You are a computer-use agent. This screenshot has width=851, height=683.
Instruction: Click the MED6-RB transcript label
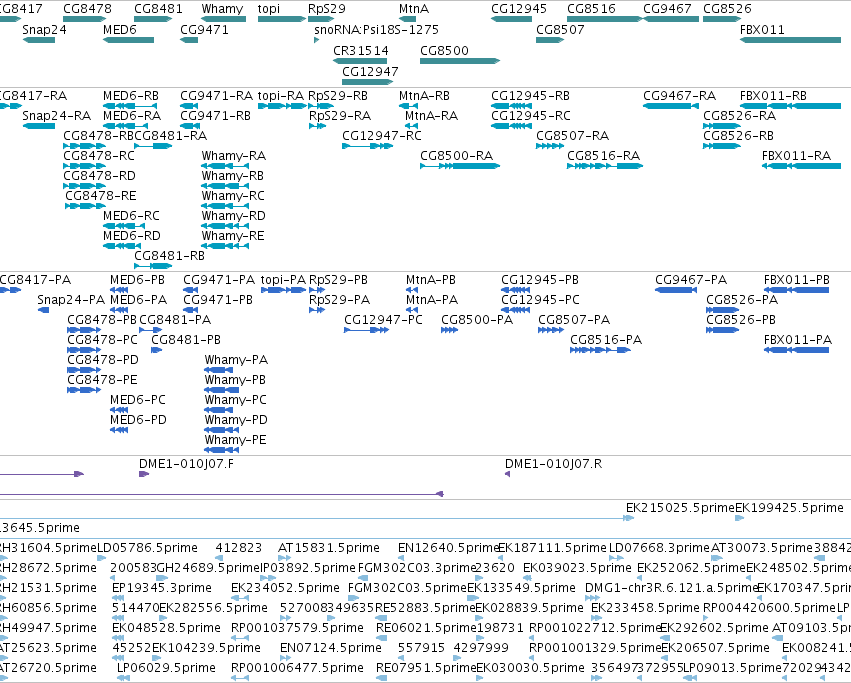[131, 96]
